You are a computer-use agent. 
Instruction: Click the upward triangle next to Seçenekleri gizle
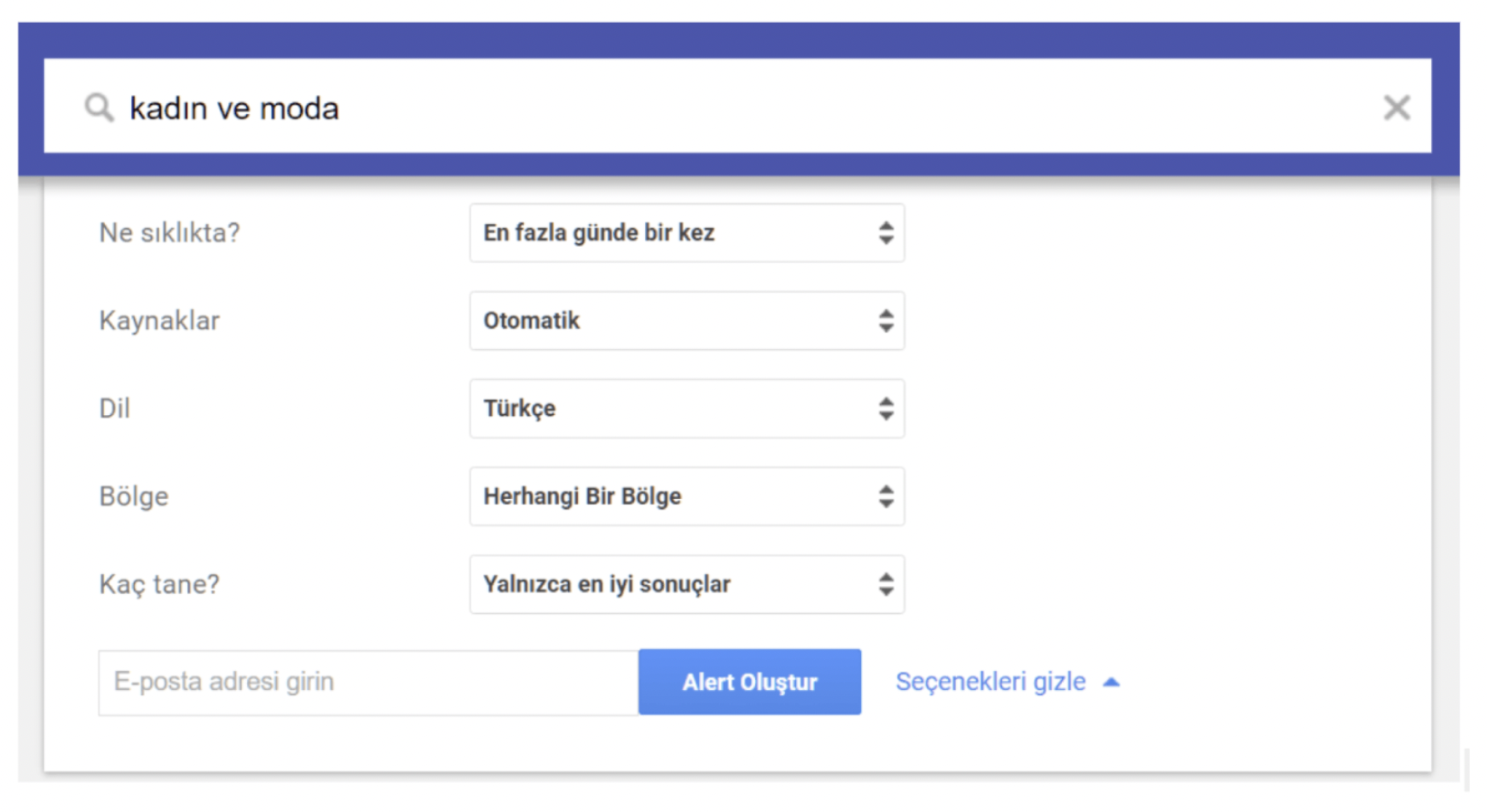pyautogui.click(x=1112, y=683)
